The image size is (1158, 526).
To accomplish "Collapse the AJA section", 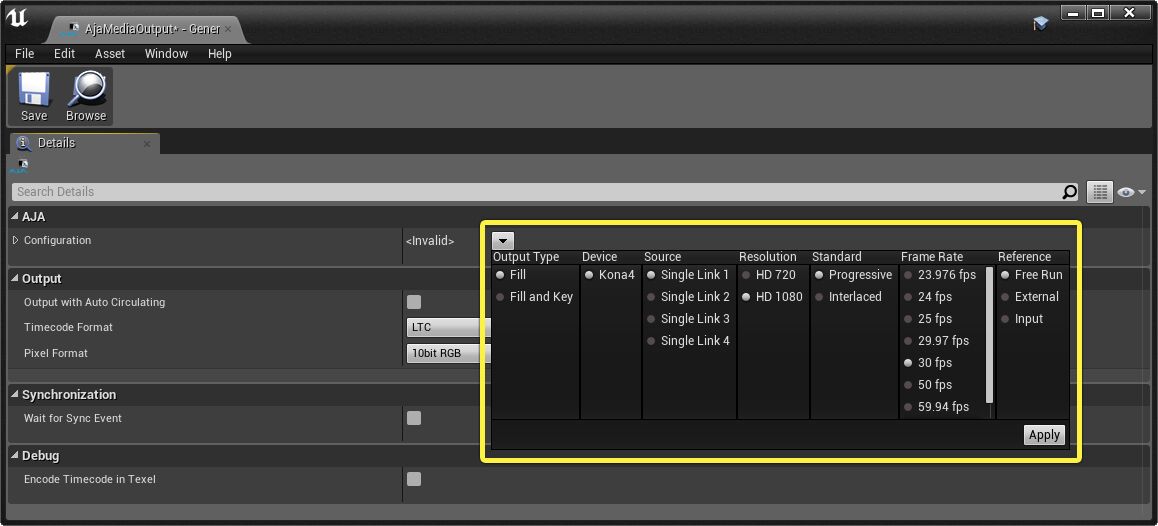I will 15,217.
